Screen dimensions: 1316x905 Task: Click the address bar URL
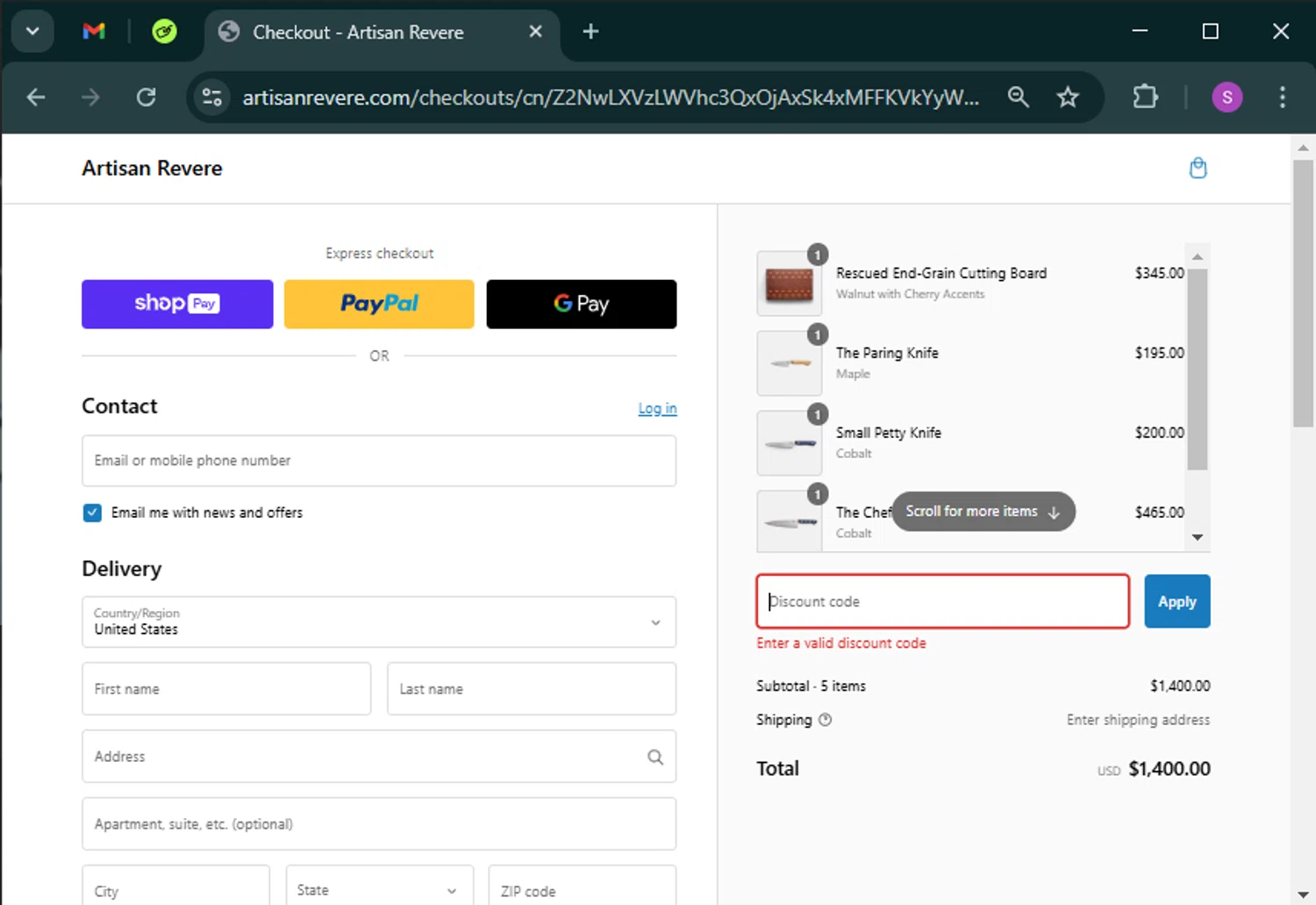(611, 97)
